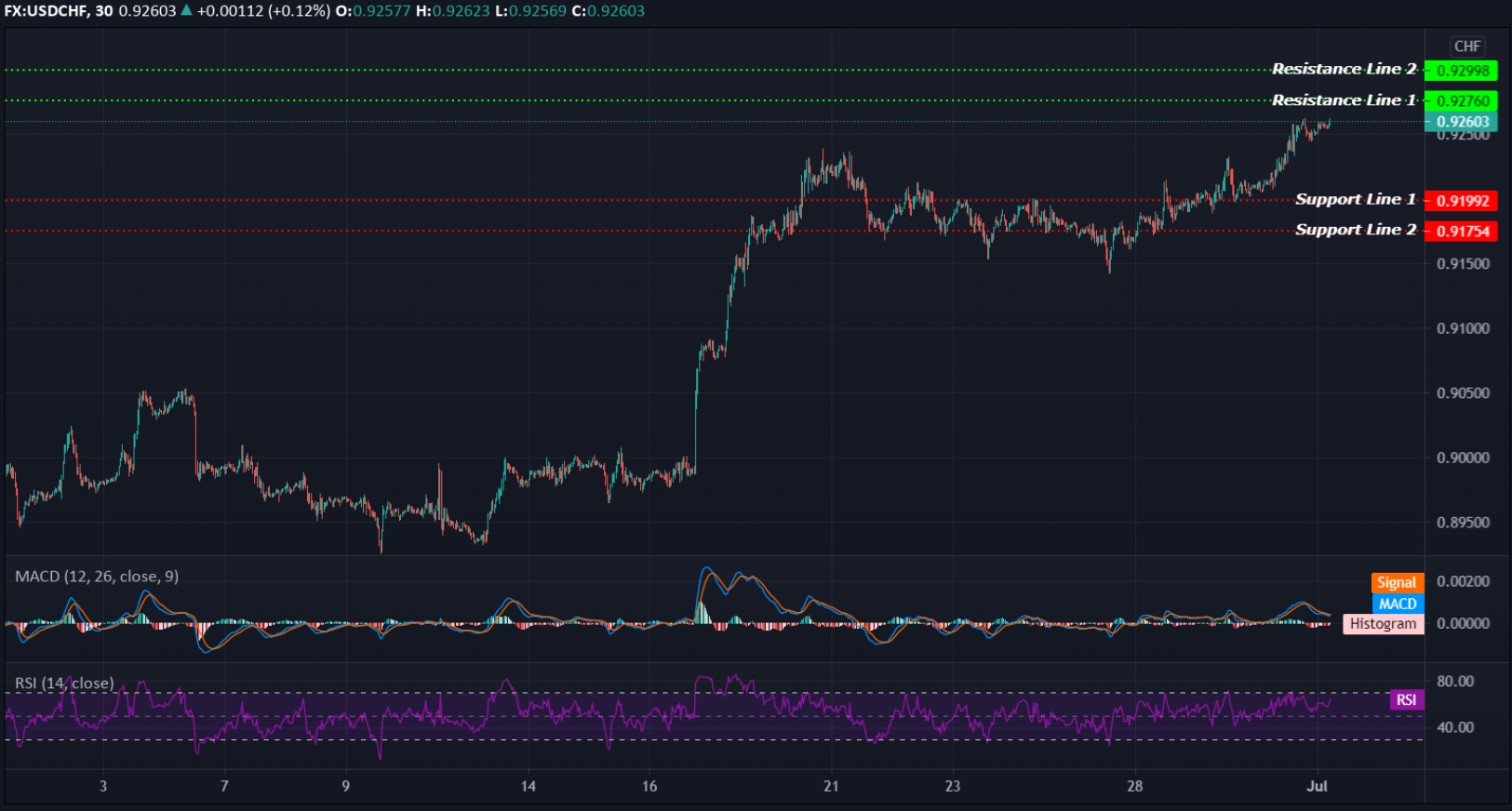
Task: Click the 0.00200 MACD axis value
Action: coord(1463,581)
